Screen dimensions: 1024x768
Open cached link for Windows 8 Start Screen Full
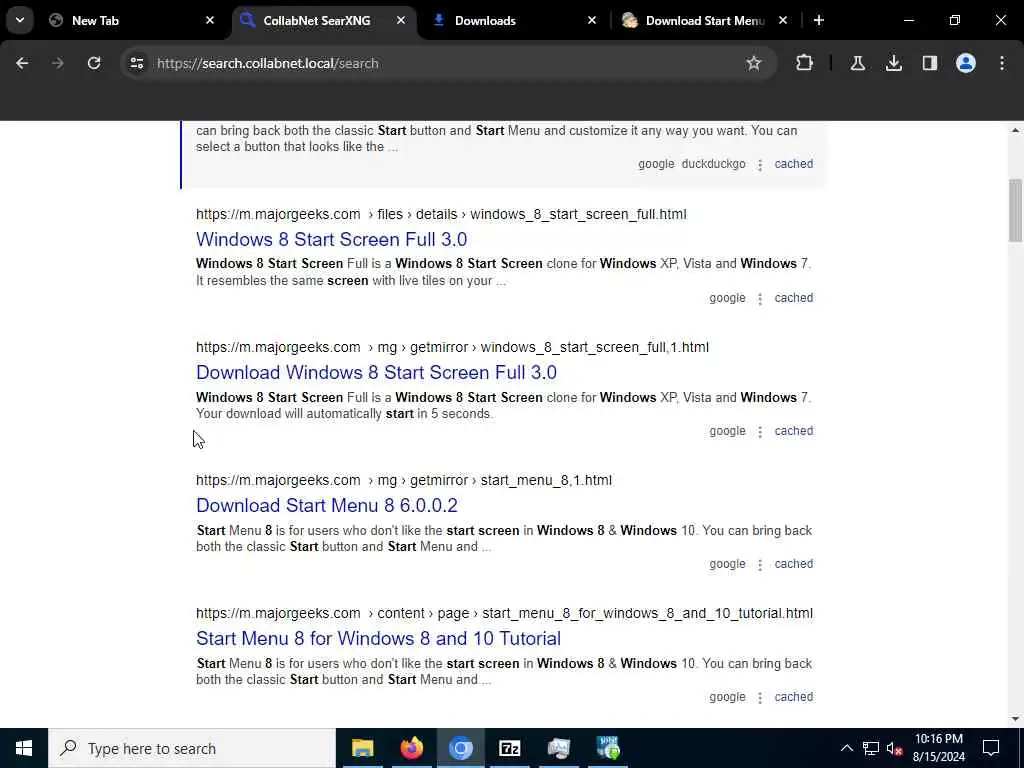[x=793, y=298]
